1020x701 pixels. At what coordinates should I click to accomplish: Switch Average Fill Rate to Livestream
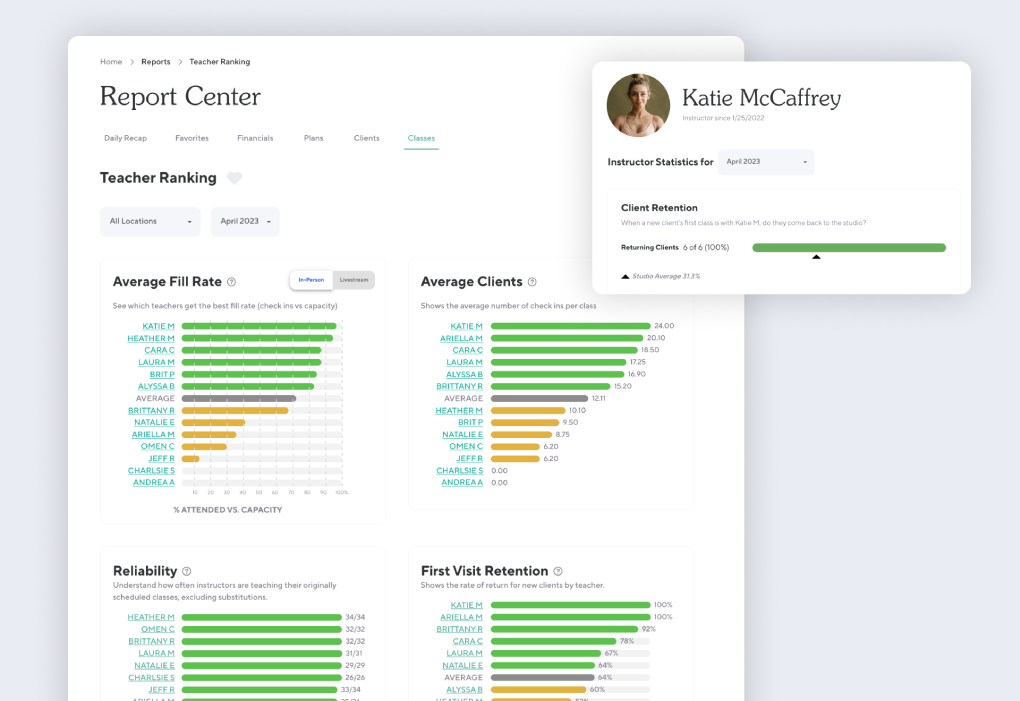pyautogui.click(x=353, y=281)
